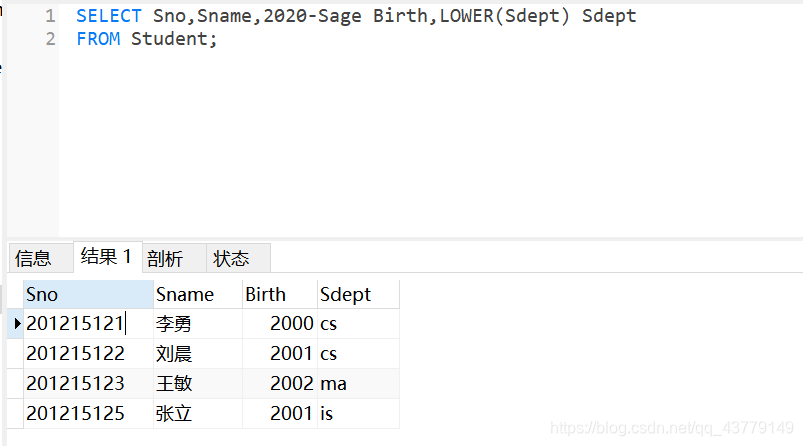Image resolution: width=803 pixels, height=446 pixels.
Task: Click the Sno column header
Action: (x=88, y=294)
